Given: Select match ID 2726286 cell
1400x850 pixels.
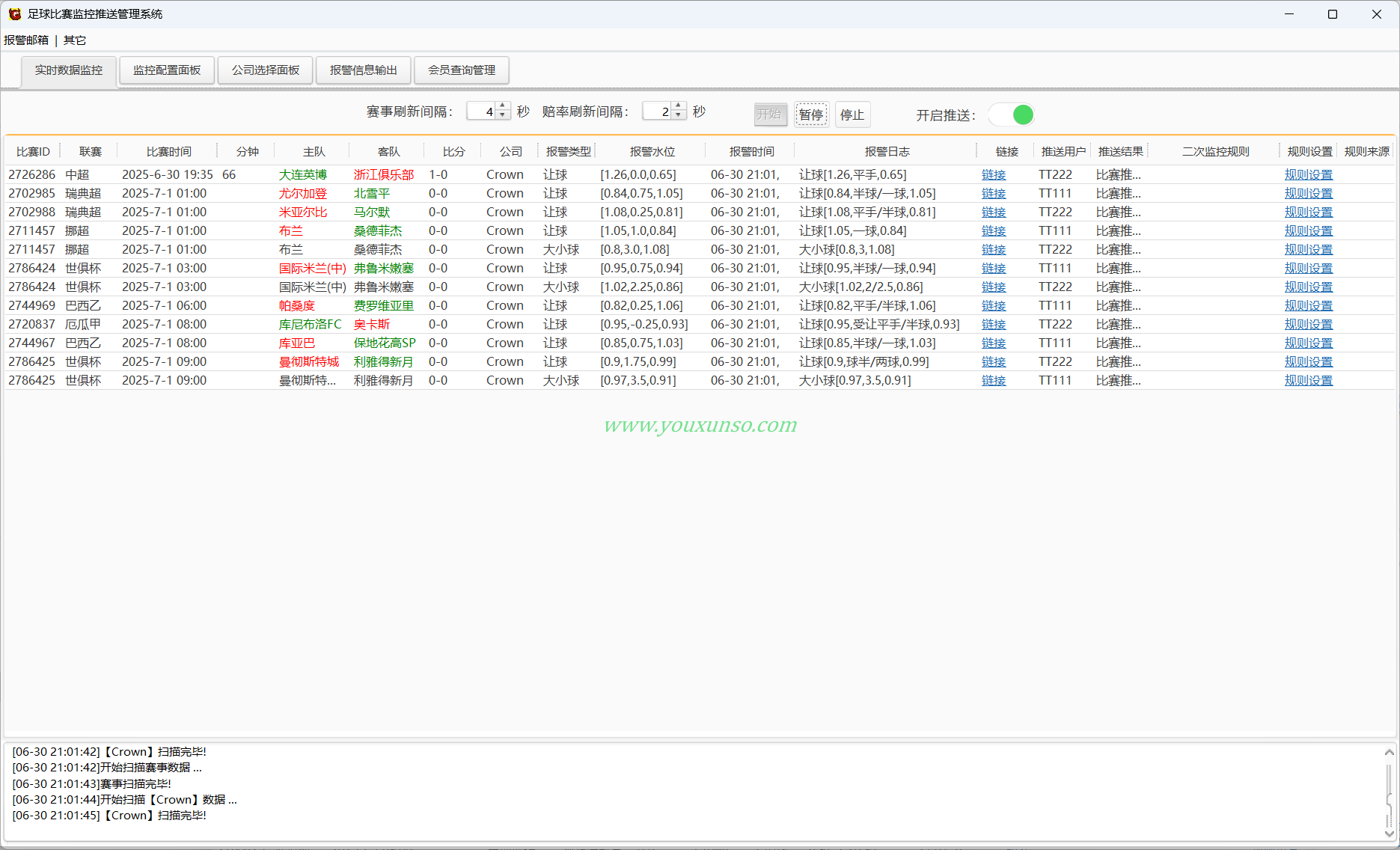Looking at the screenshot, I should click(32, 174).
